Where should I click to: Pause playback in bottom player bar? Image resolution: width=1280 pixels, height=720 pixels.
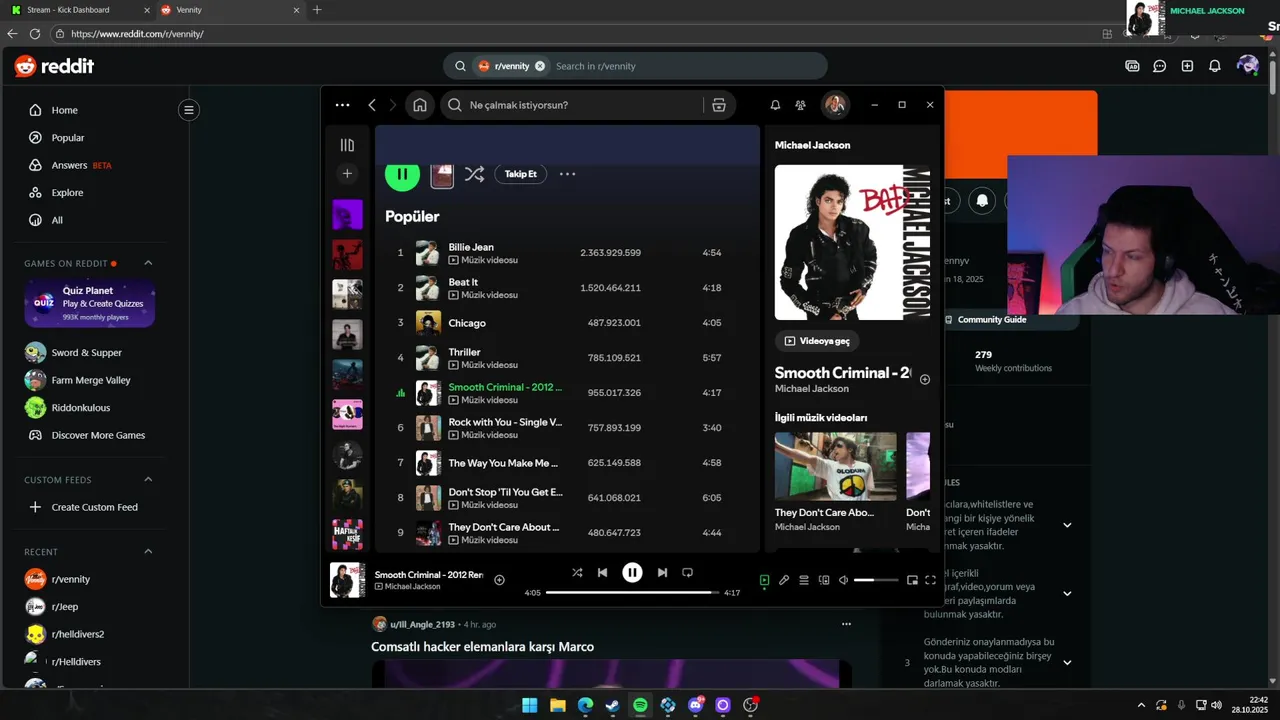coord(632,573)
